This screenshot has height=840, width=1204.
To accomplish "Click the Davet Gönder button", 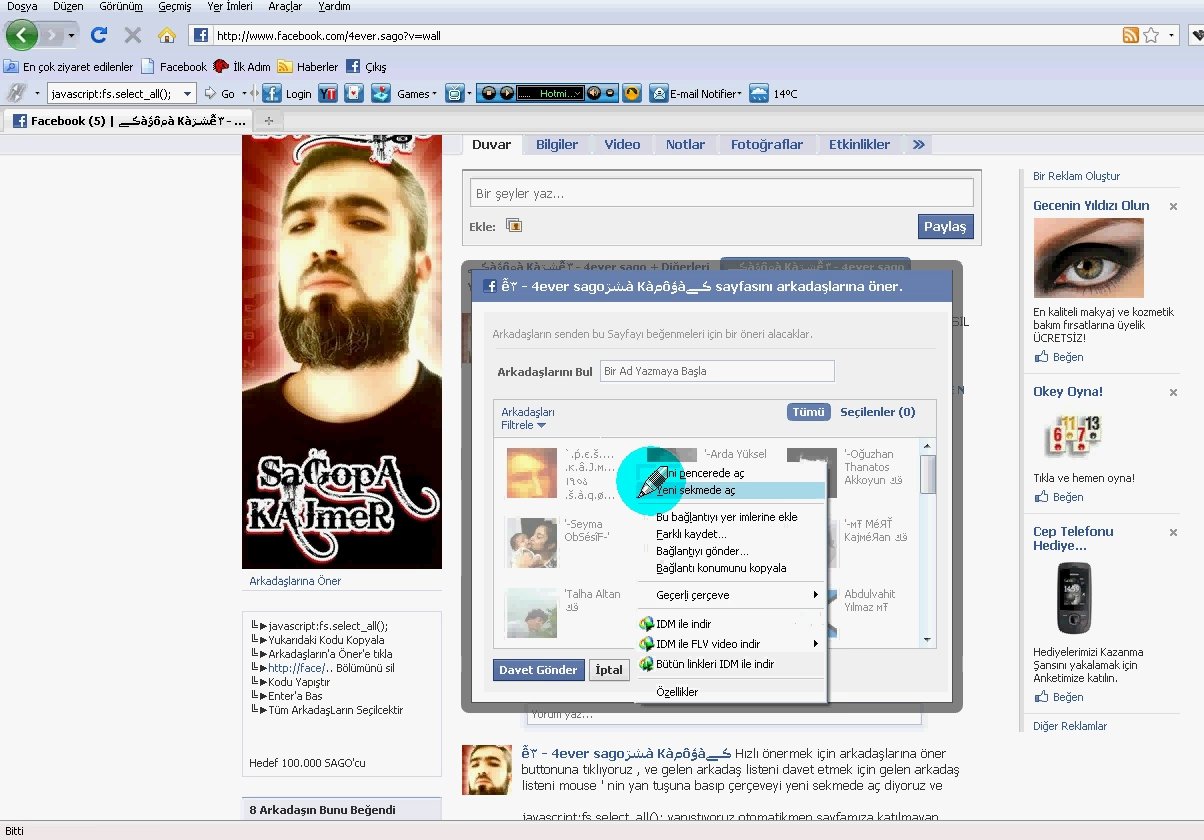I will (538, 670).
